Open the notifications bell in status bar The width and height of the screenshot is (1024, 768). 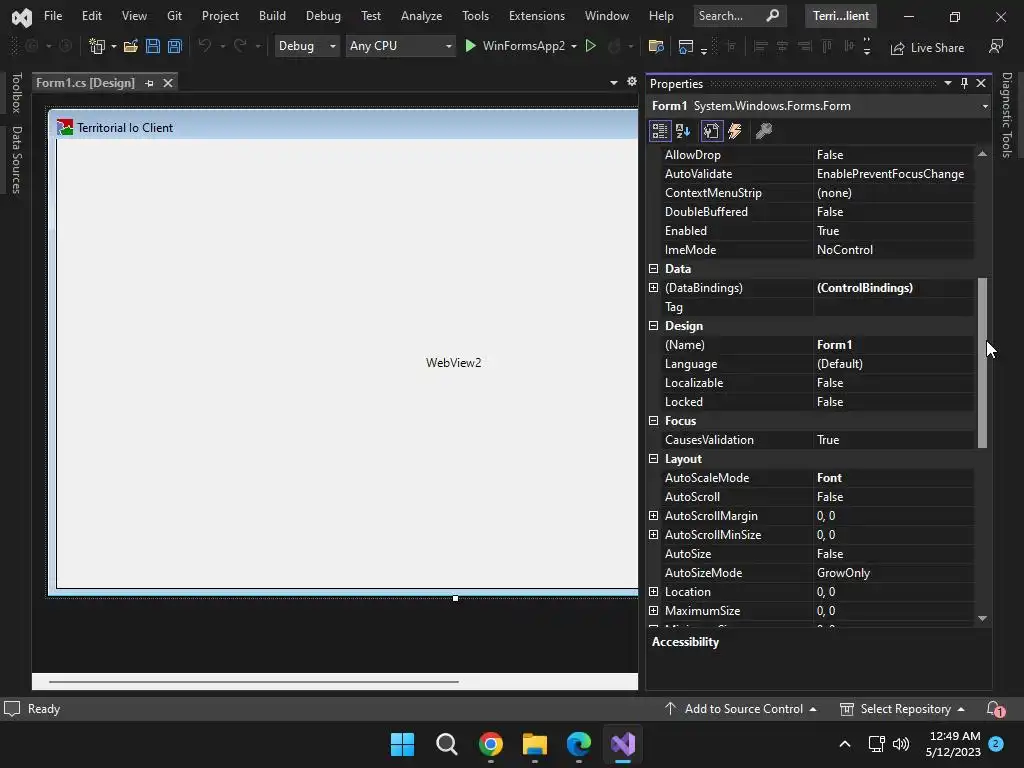(995, 709)
